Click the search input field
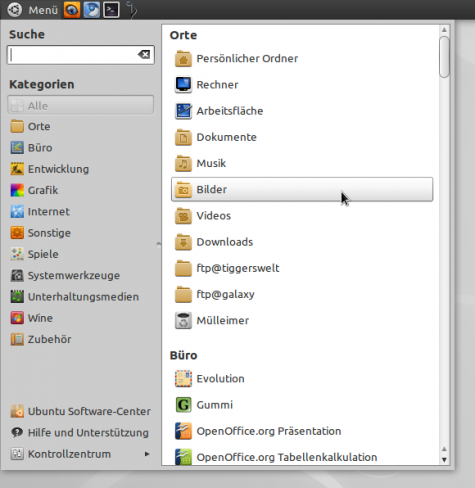The width and height of the screenshot is (475, 488). pos(80,55)
